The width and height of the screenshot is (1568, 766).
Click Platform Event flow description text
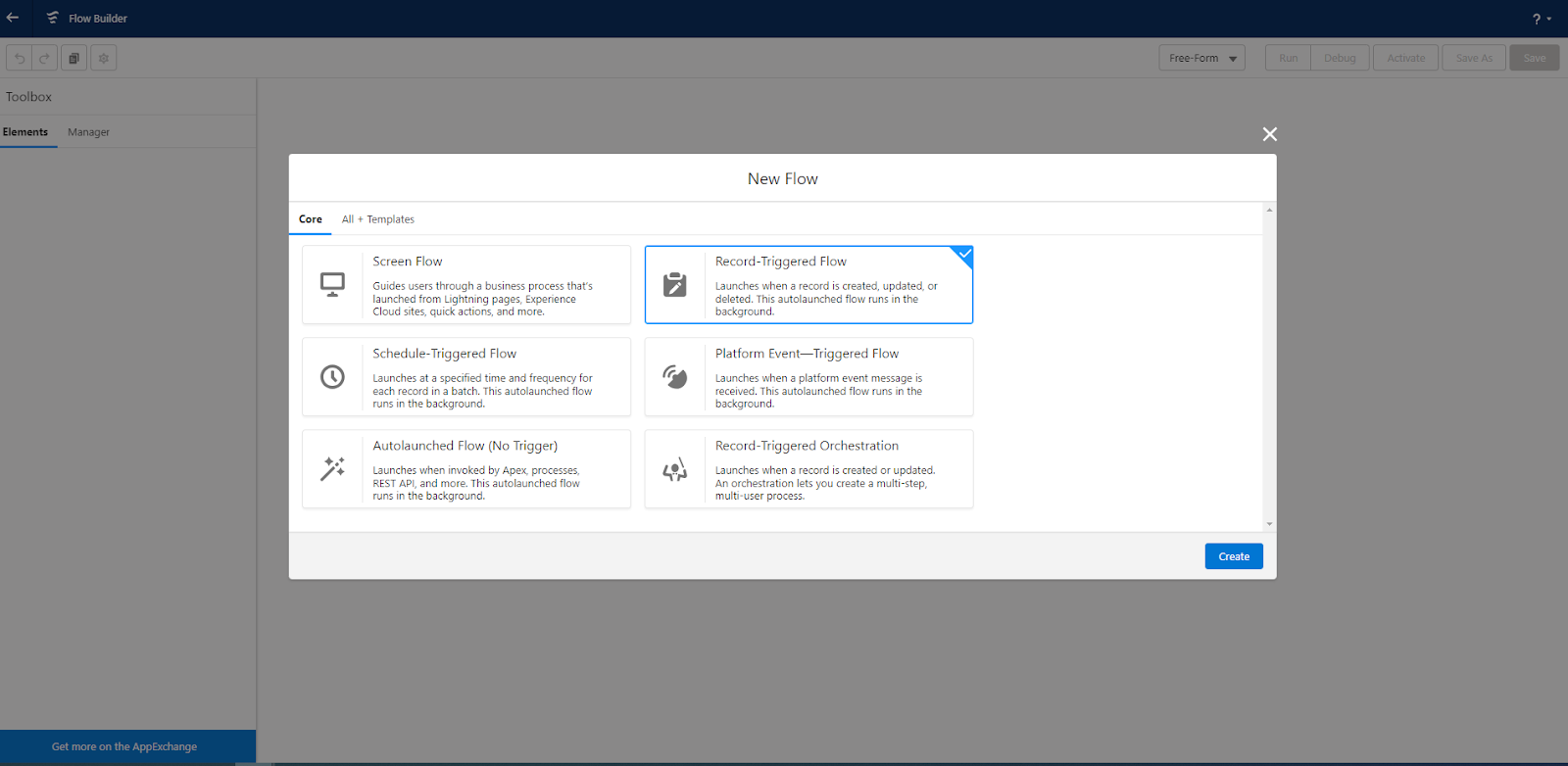(x=819, y=391)
